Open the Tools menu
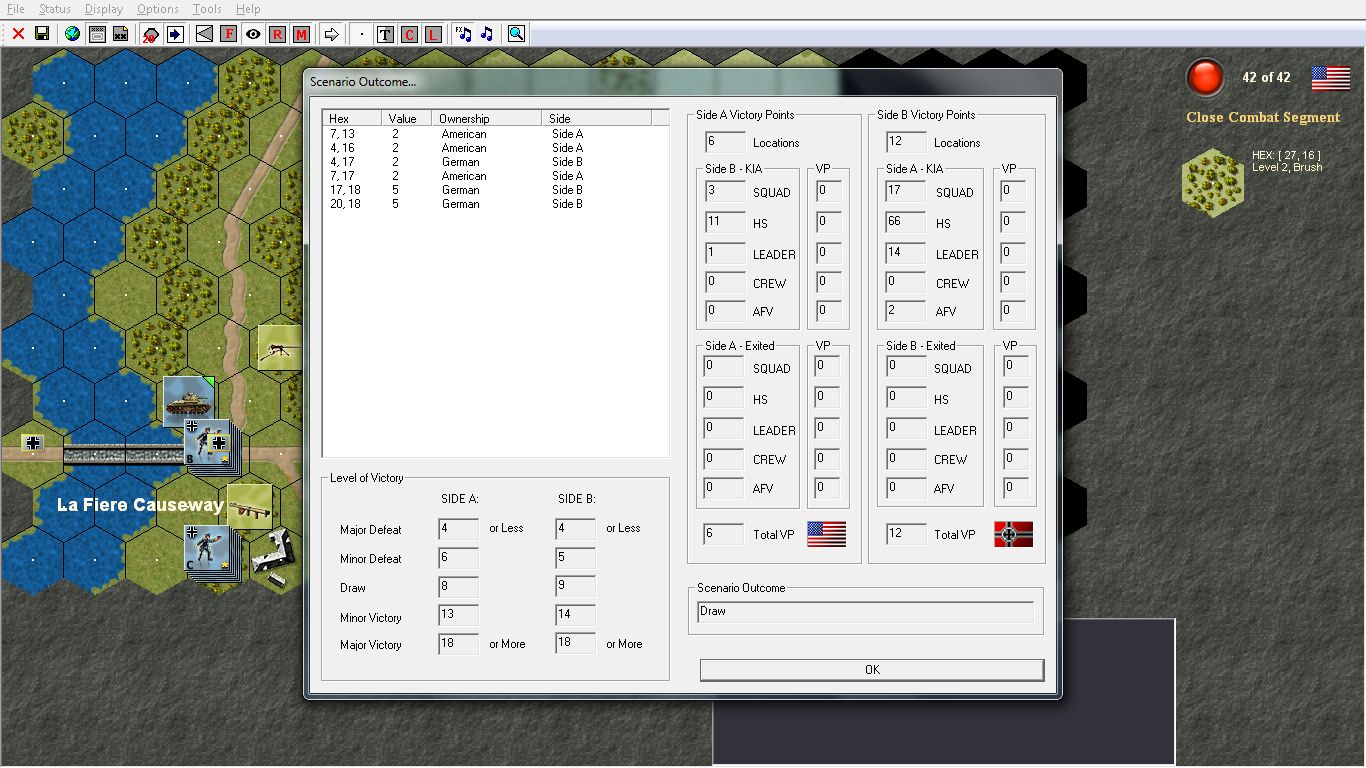 click(x=207, y=9)
